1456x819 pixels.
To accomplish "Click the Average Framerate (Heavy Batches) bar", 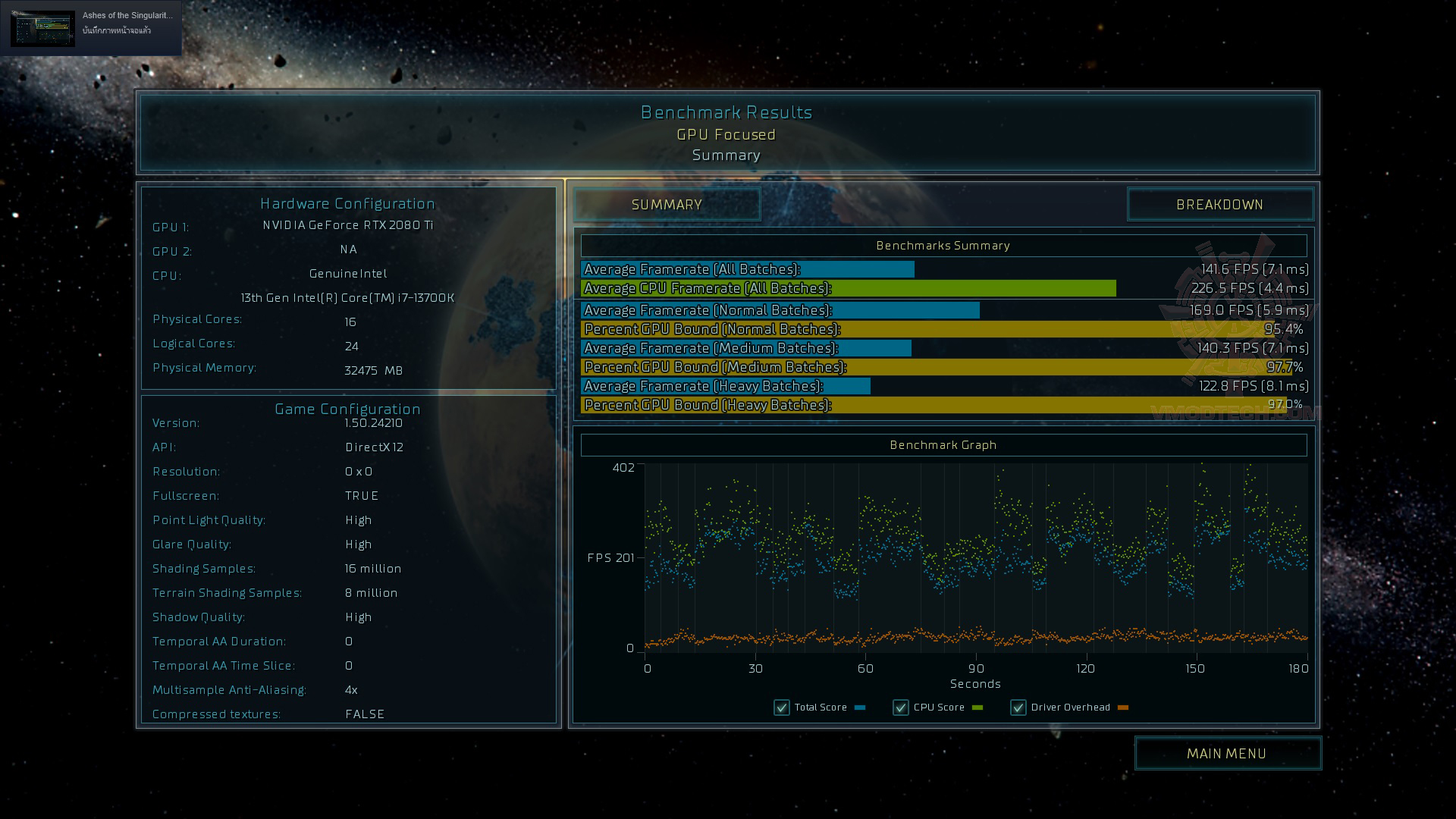I will tap(726, 386).
